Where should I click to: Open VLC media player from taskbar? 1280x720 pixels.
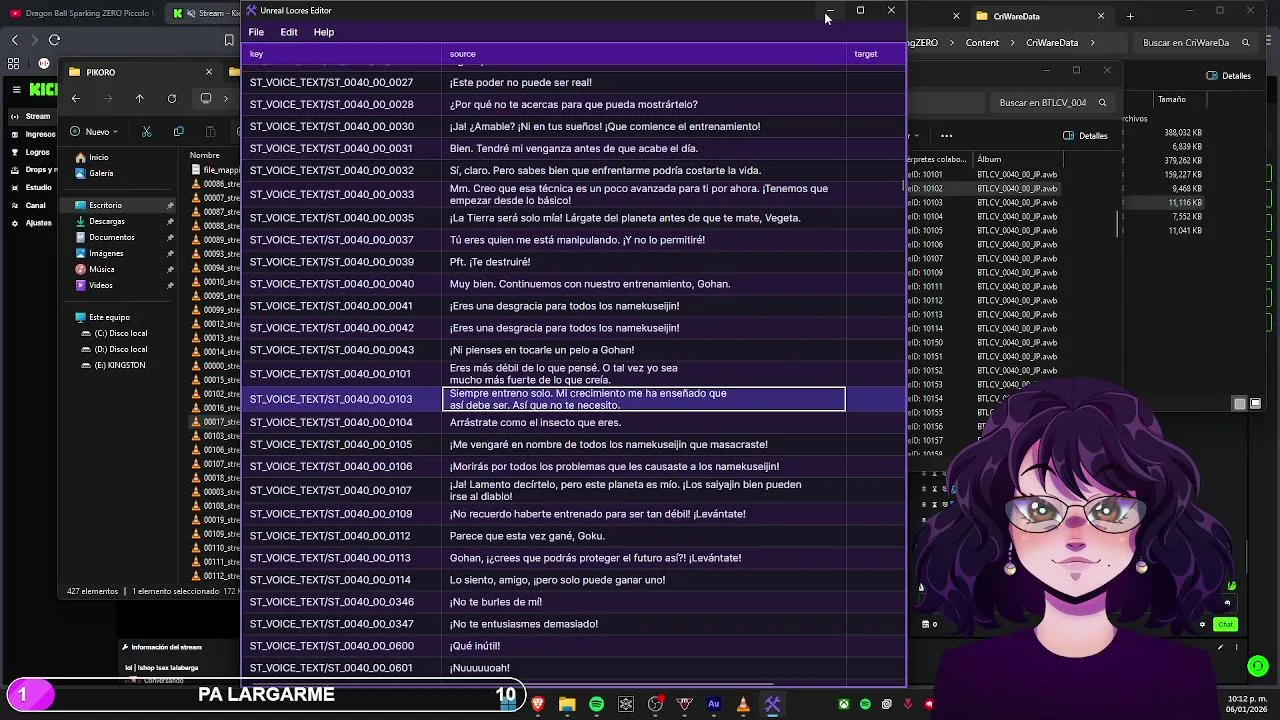[x=743, y=704]
